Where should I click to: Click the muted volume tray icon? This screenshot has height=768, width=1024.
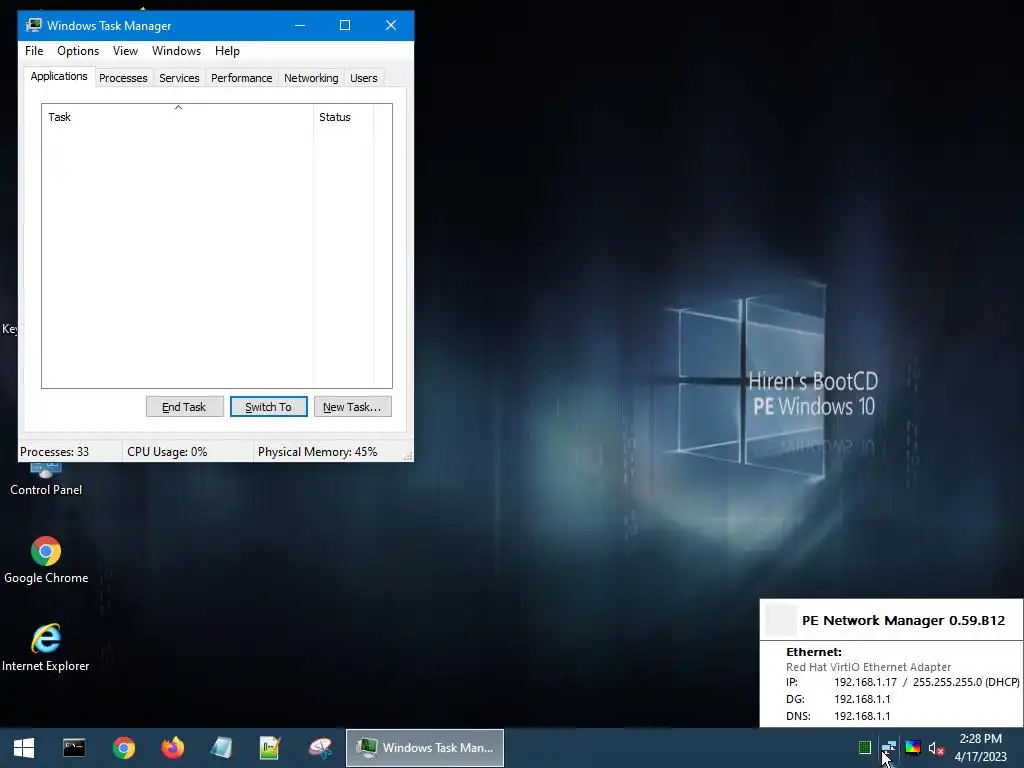(936, 748)
